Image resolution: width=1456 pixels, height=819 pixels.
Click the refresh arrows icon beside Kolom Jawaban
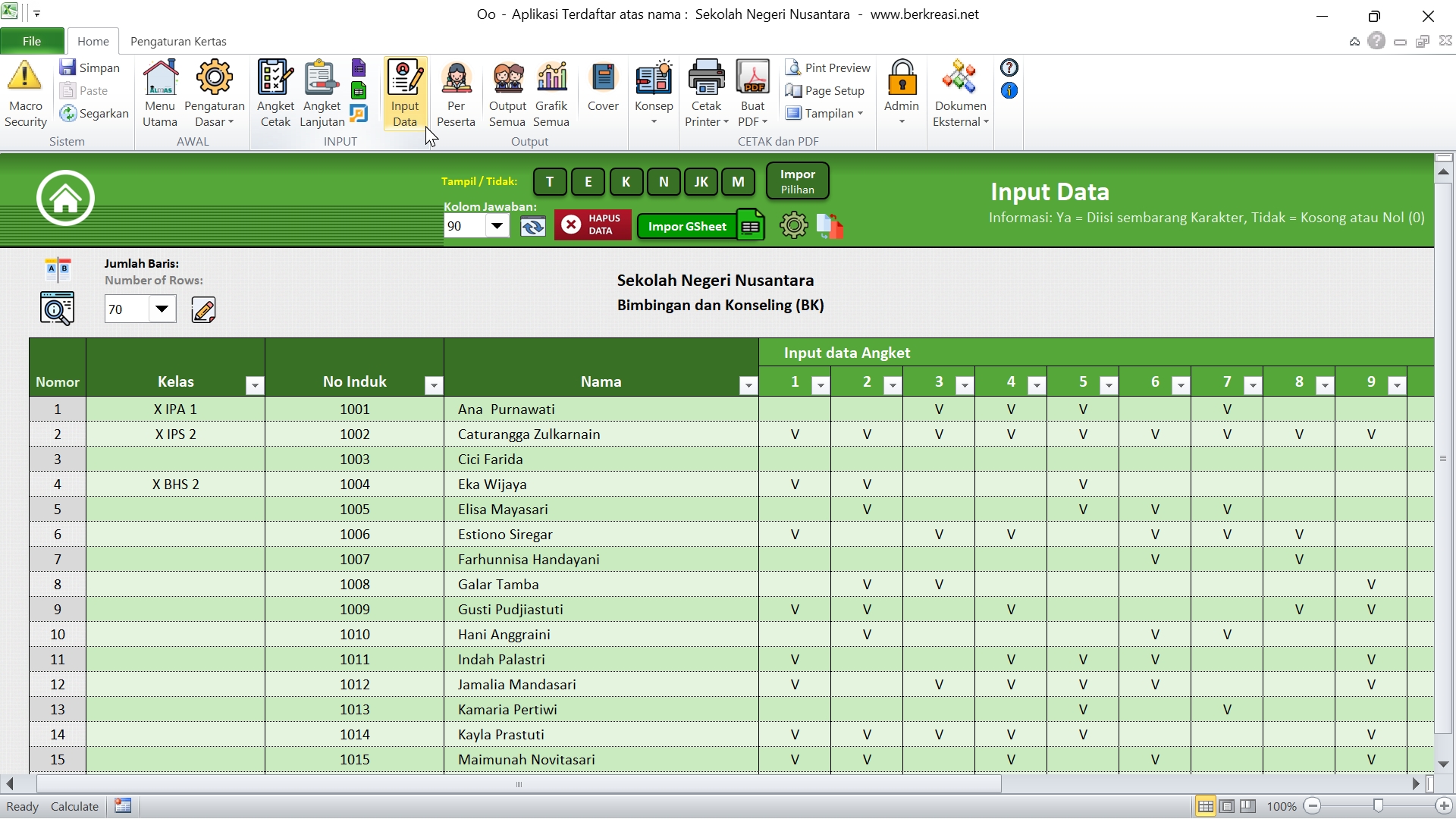533,226
